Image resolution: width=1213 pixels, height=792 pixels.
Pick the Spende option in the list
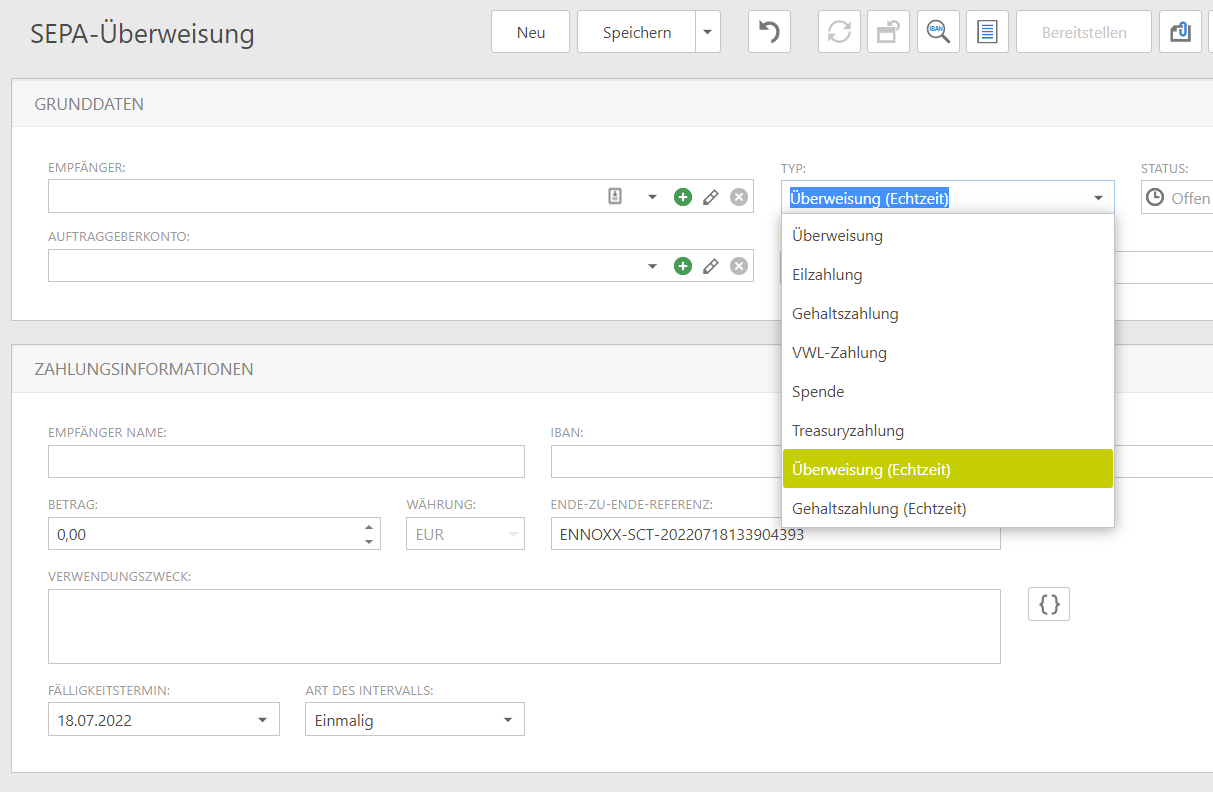click(x=818, y=392)
